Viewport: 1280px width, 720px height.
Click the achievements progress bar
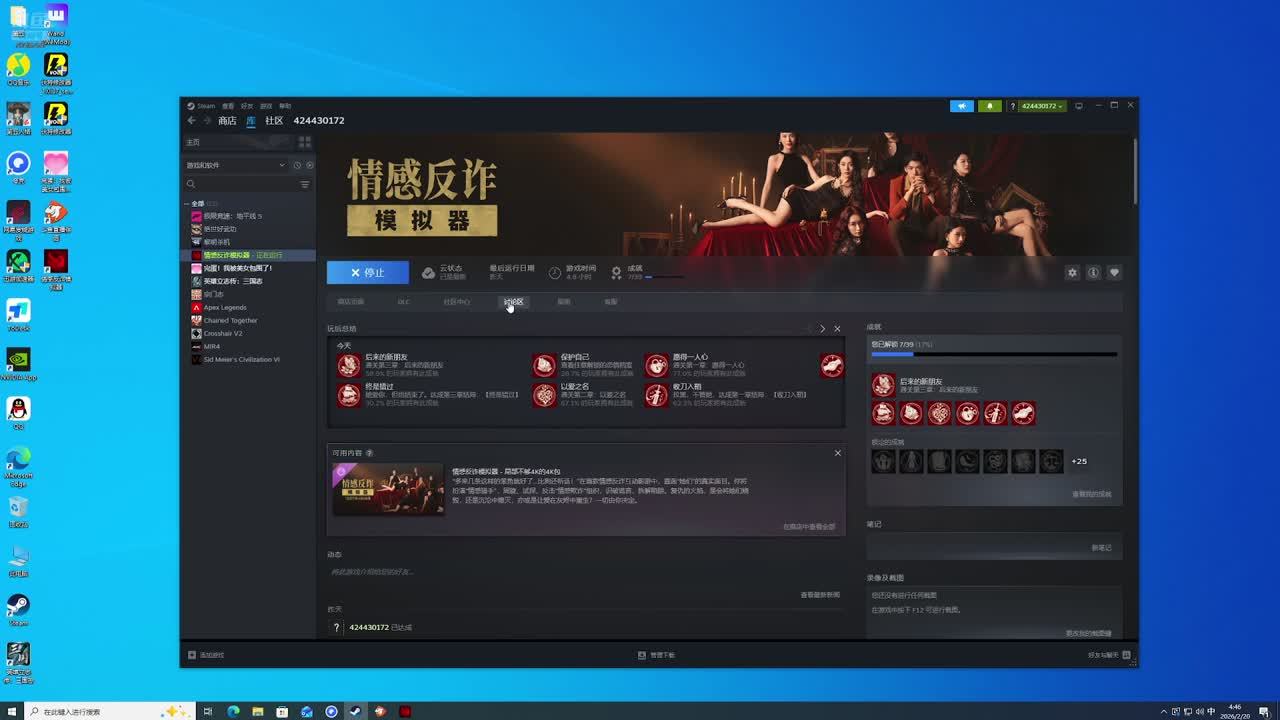pos(992,354)
